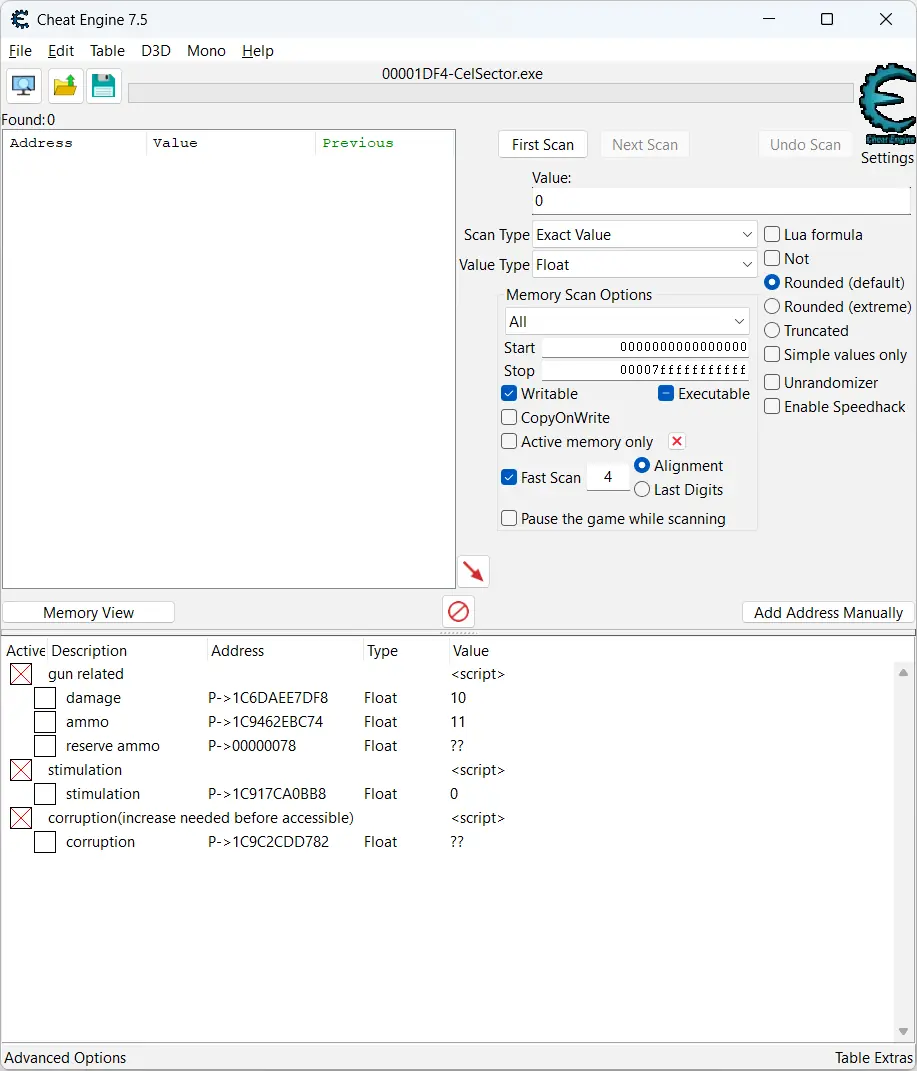Screen dimensions: 917x1071
Task: Select the Alignment radio button
Action: pos(642,465)
